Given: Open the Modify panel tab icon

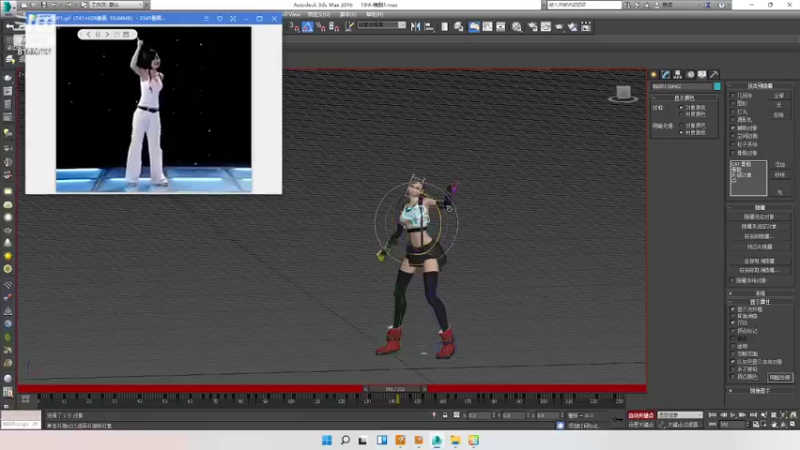Looking at the screenshot, I should tap(665, 74).
